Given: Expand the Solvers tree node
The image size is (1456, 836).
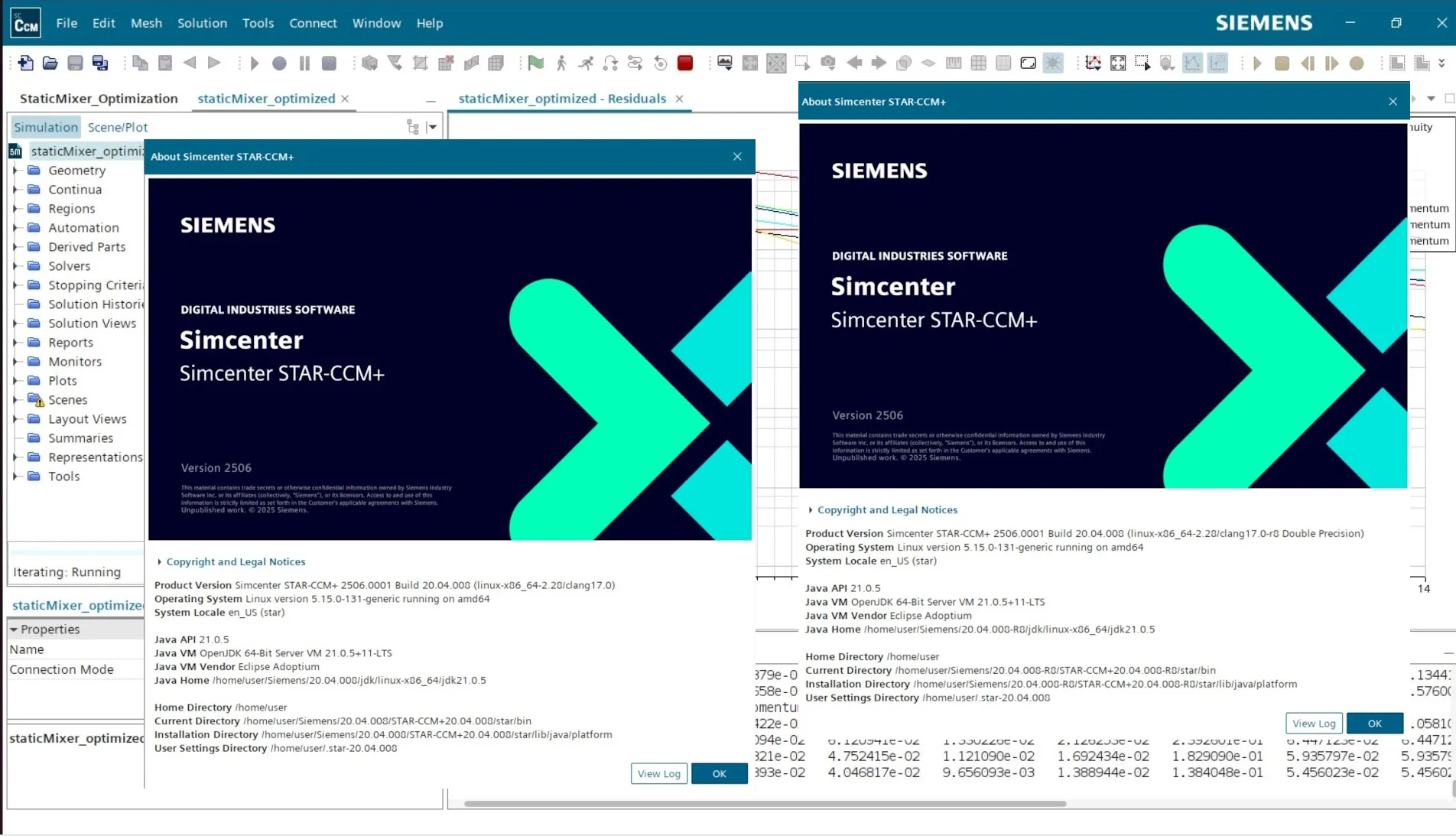Looking at the screenshot, I should pyautogui.click(x=15, y=265).
